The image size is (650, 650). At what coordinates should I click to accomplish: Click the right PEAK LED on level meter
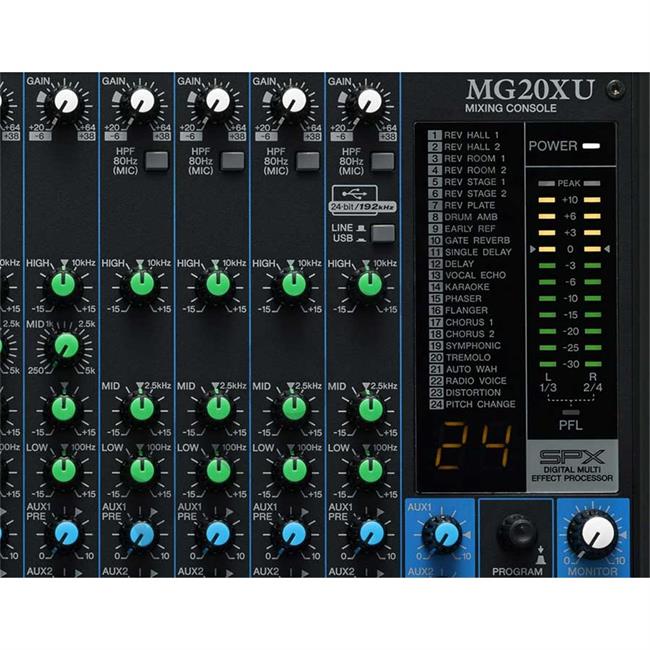pos(592,183)
